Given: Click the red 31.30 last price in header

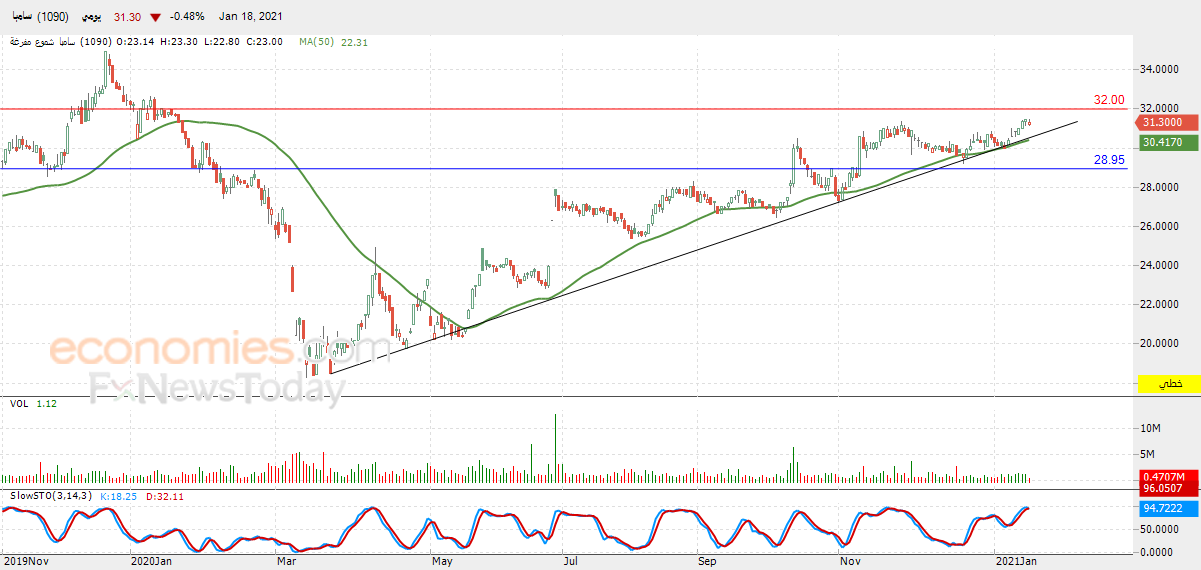Looking at the screenshot, I should click(x=126, y=18).
